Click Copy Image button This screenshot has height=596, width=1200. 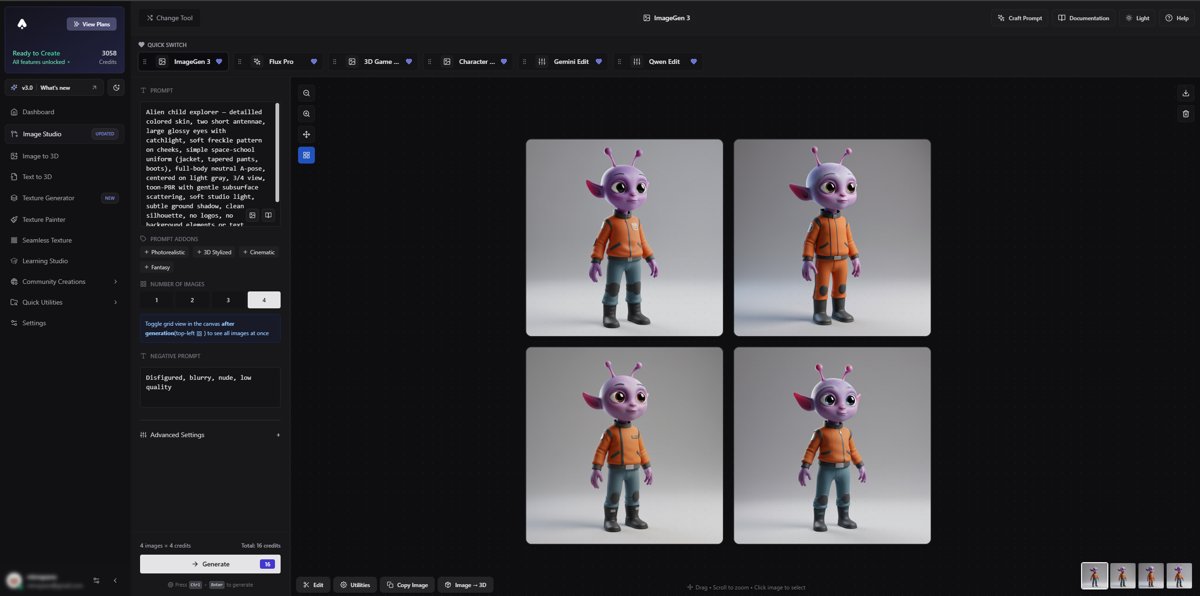(x=407, y=585)
